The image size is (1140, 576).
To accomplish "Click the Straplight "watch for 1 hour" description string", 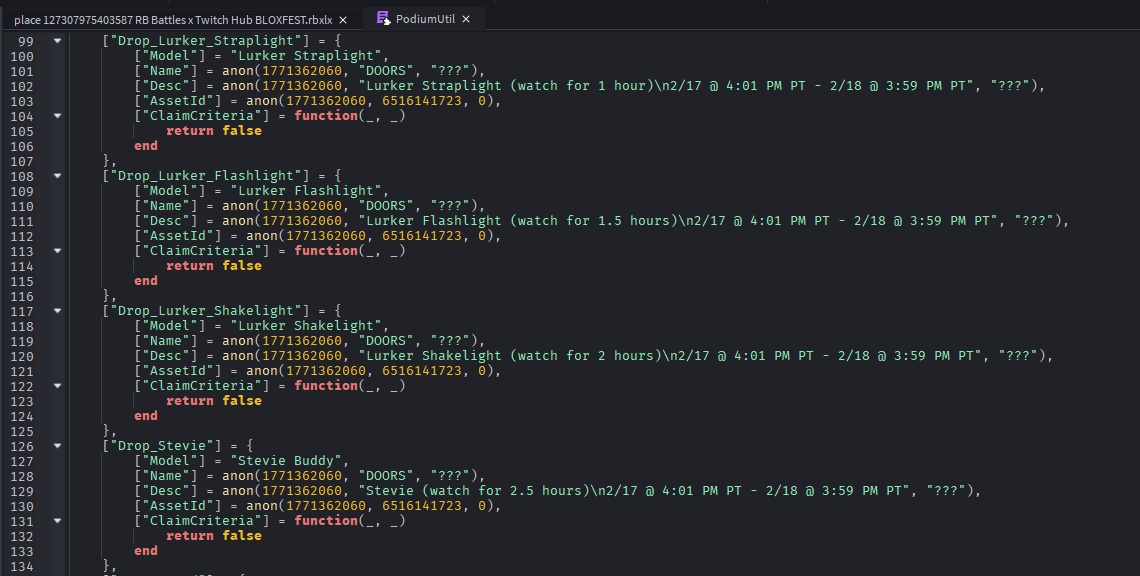I will [x=670, y=86].
